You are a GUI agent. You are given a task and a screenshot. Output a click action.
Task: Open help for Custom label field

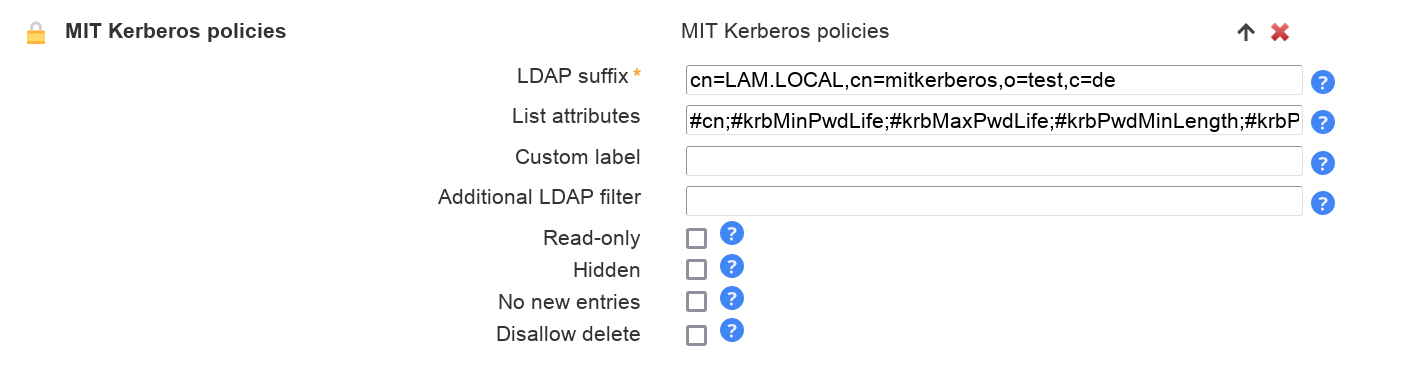(1323, 163)
